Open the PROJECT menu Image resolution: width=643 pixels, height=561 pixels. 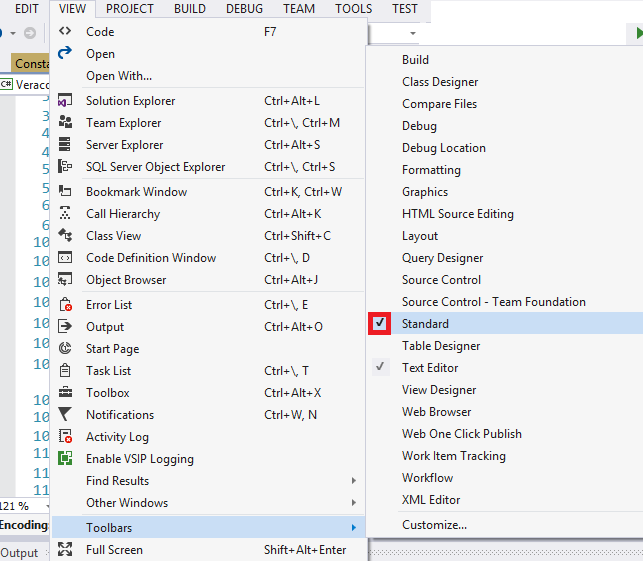[130, 9]
